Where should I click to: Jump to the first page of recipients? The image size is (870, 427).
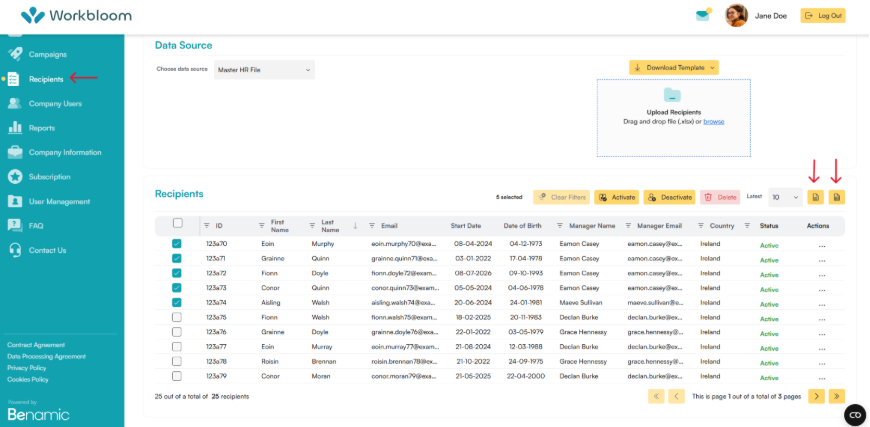(656, 396)
